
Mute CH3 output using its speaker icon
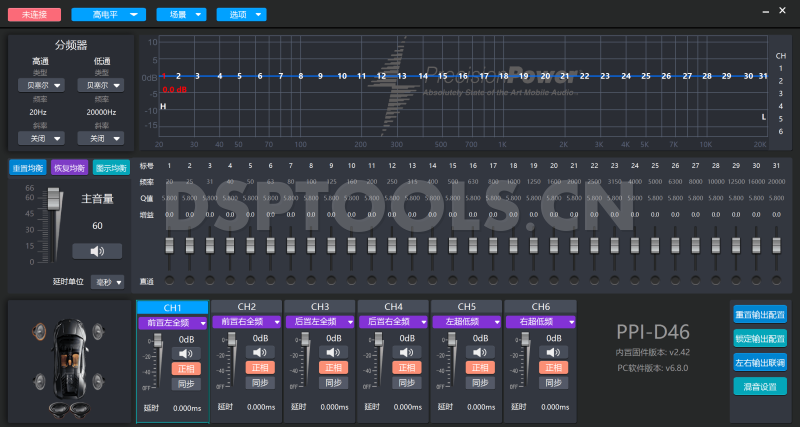(x=333, y=353)
